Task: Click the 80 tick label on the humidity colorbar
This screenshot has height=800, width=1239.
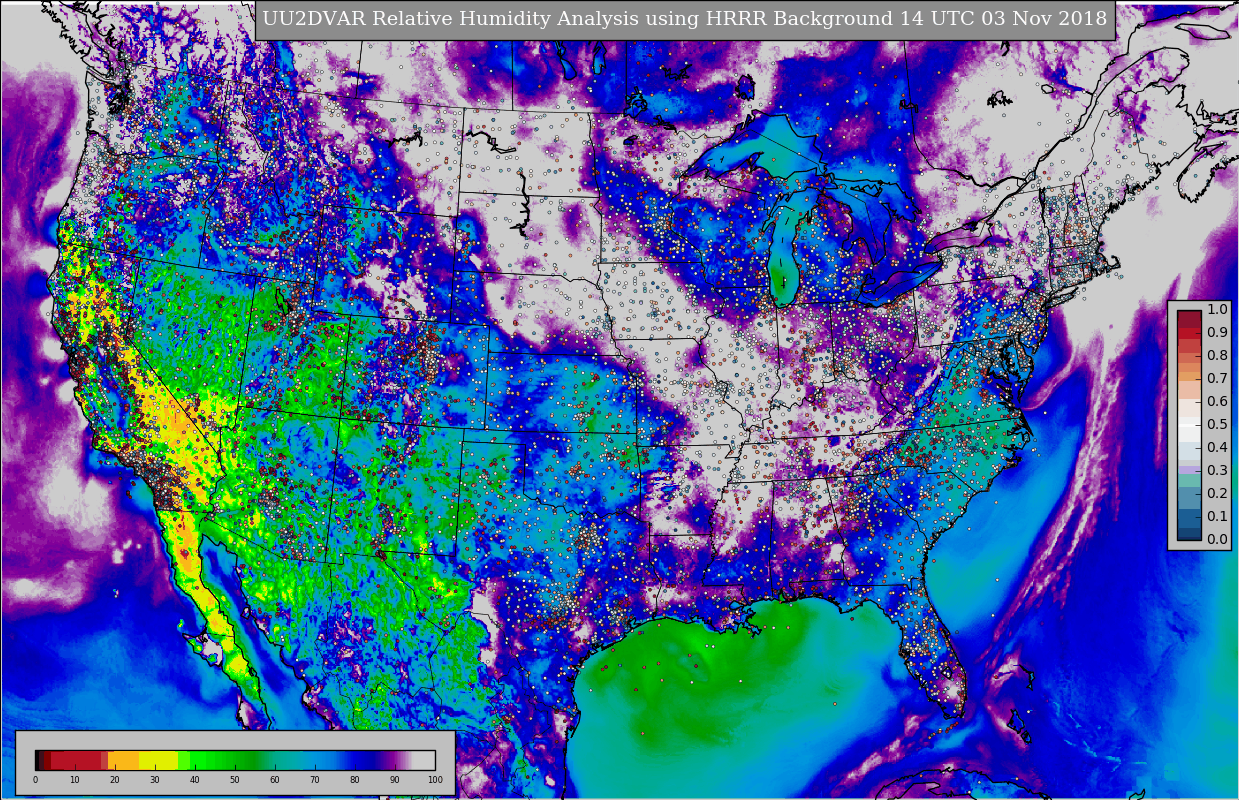Action: 355,780
